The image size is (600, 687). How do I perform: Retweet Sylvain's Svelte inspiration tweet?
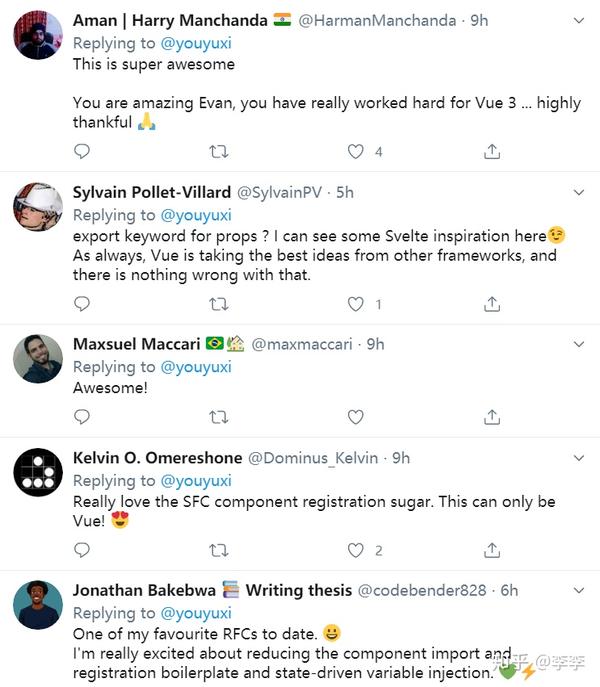218,303
